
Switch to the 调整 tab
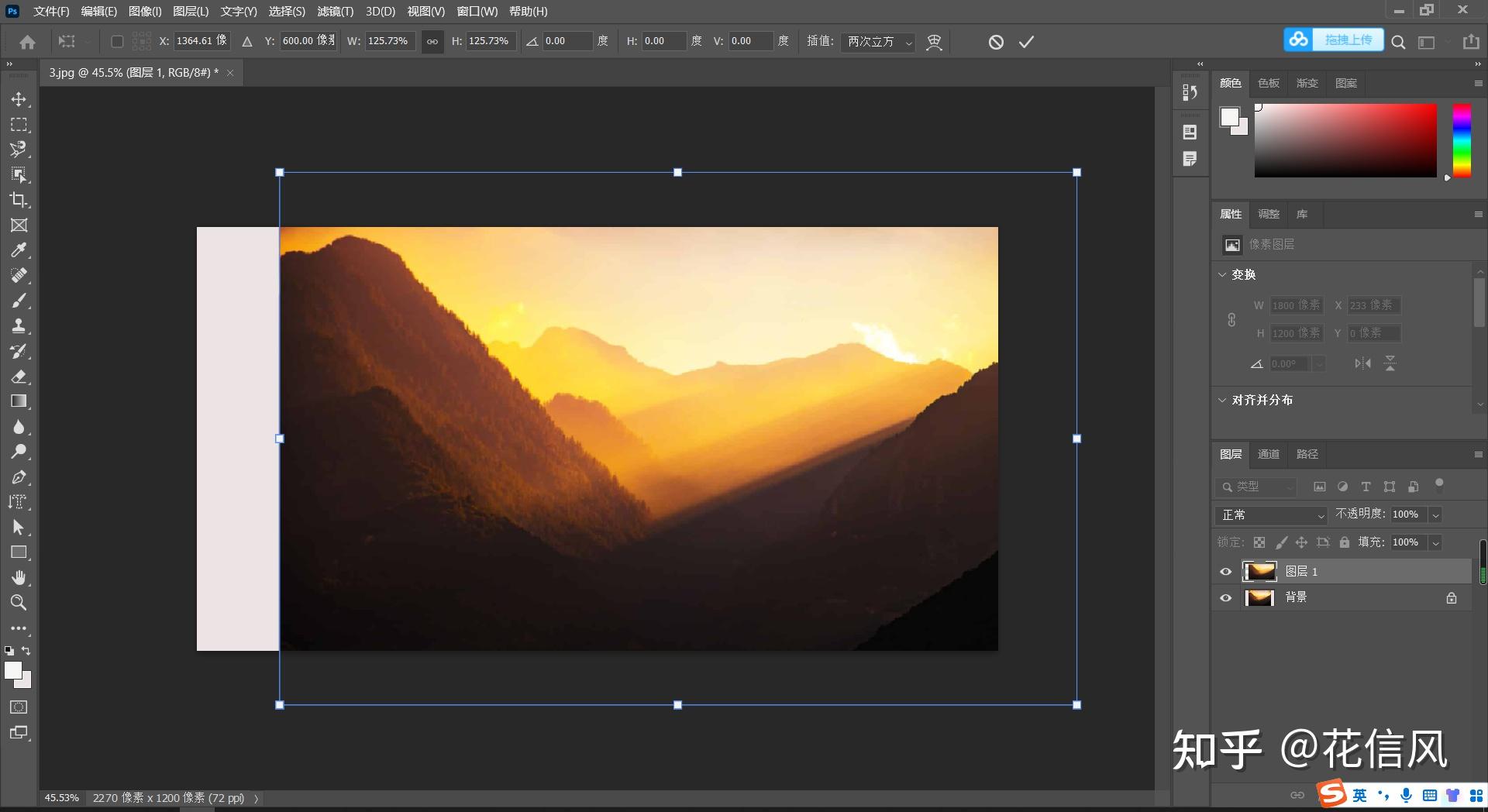pyautogui.click(x=1268, y=214)
